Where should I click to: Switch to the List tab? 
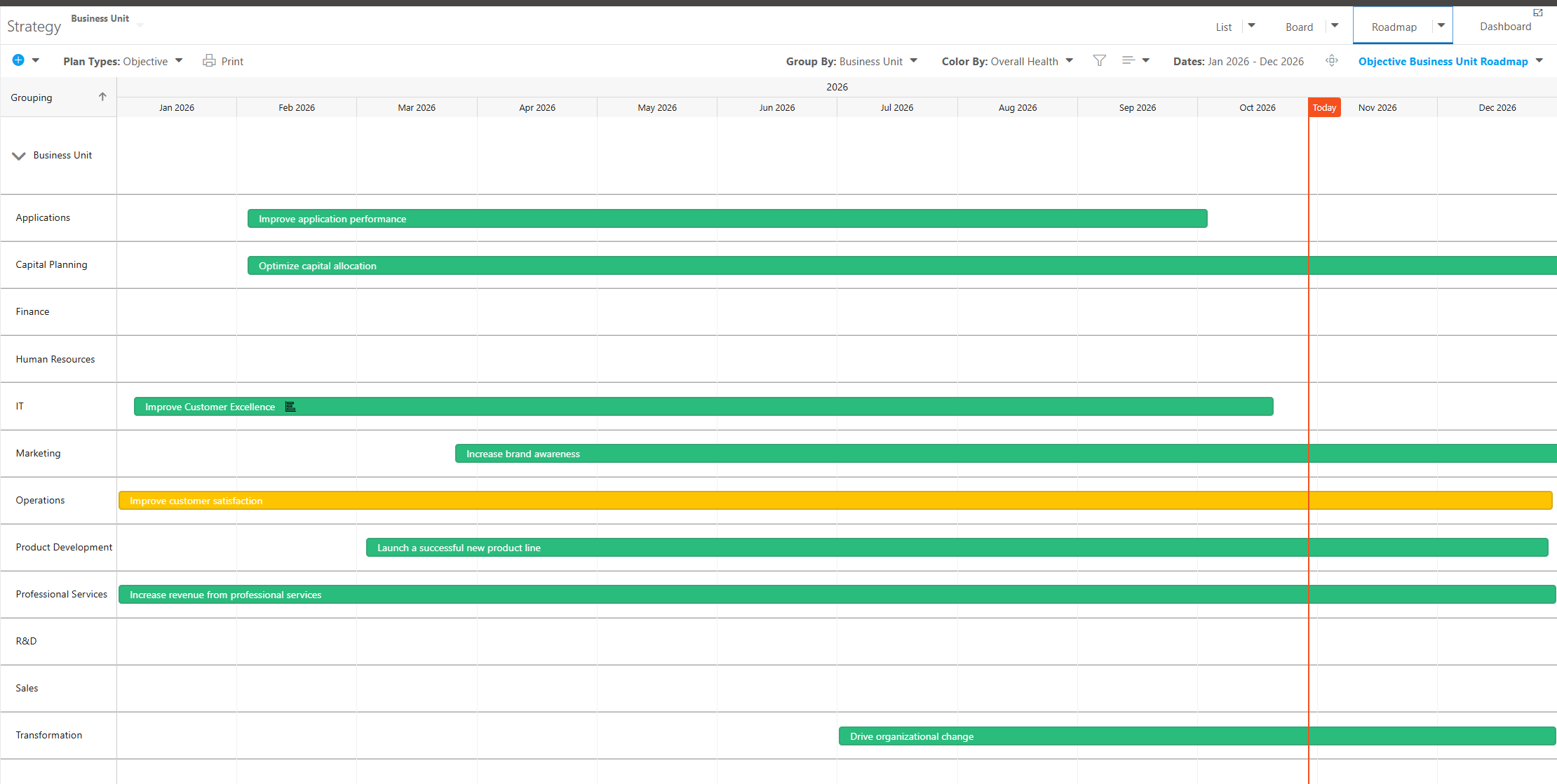pyautogui.click(x=1224, y=27)
